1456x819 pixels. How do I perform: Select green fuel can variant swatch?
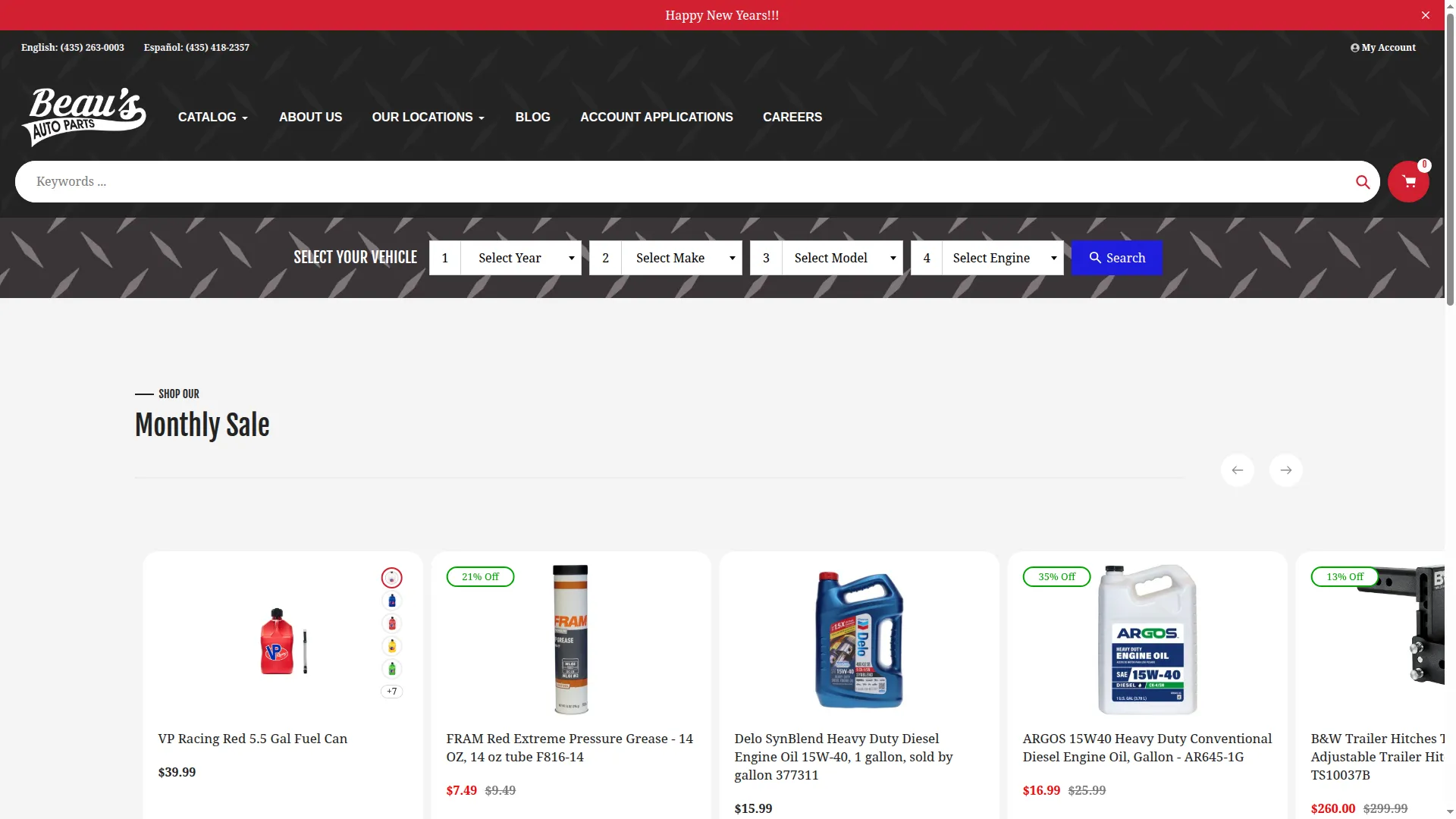[392, 669]
